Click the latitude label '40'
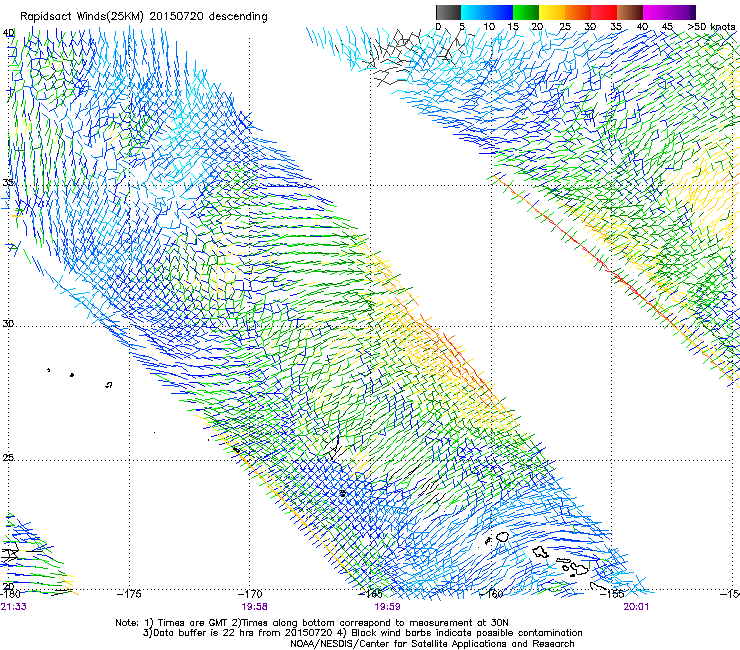This screenshot has height=650, width=740. point(8,33)
